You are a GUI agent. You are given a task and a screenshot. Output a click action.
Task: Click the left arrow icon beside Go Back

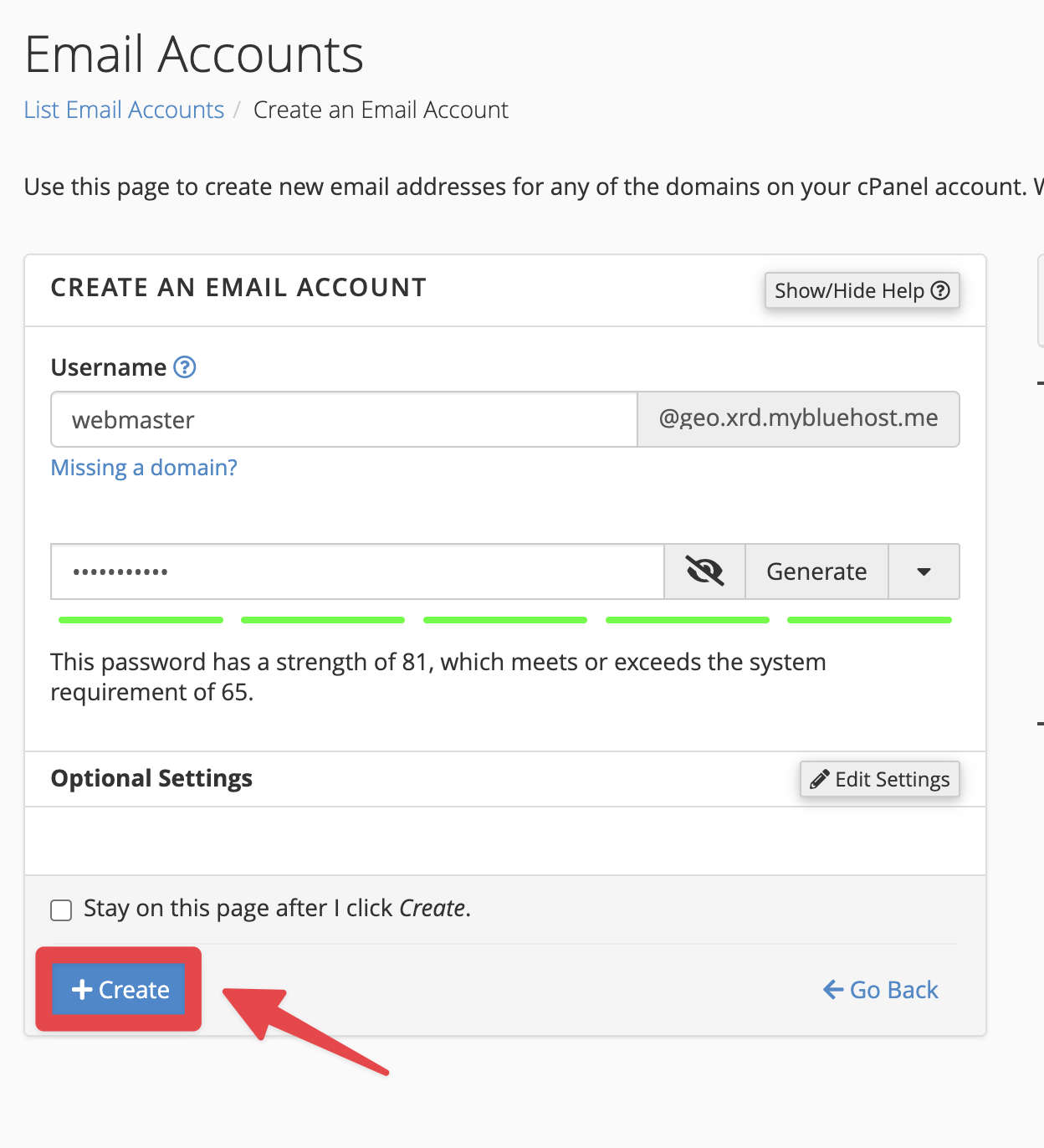833,990
